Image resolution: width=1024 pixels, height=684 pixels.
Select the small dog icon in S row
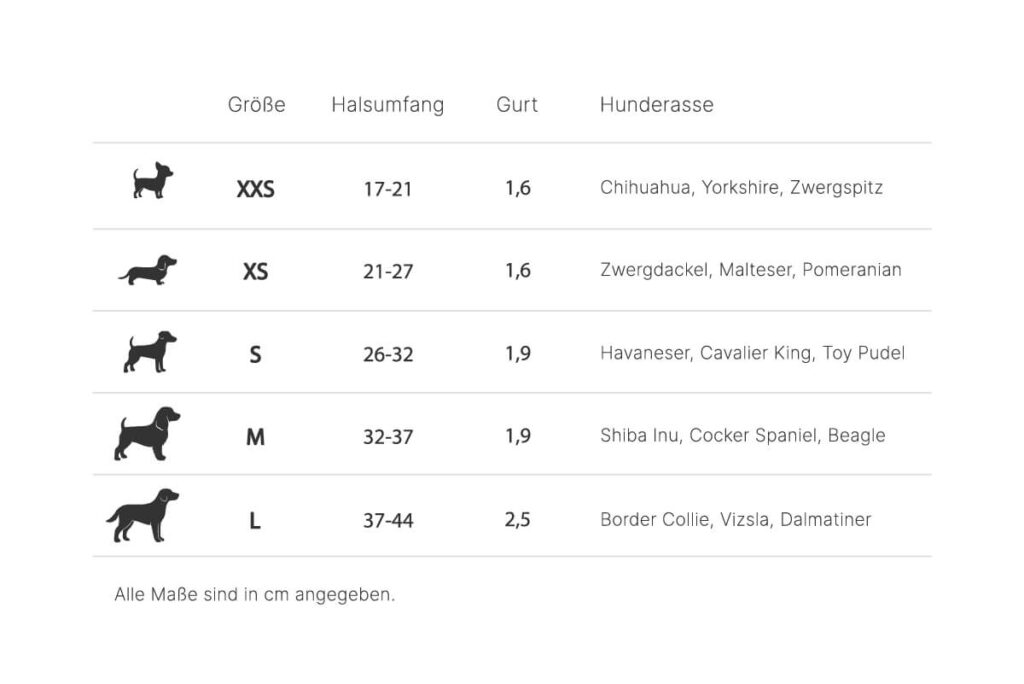(150, 351)
